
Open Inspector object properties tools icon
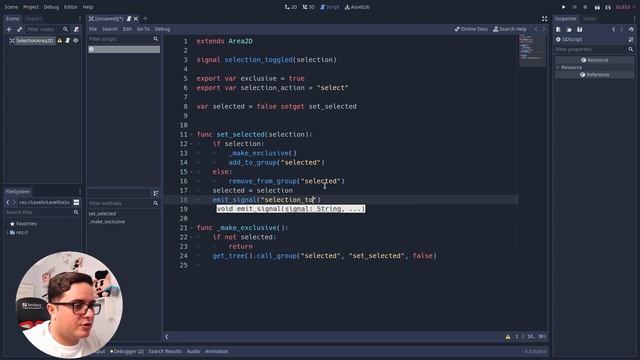pos(631,39)
